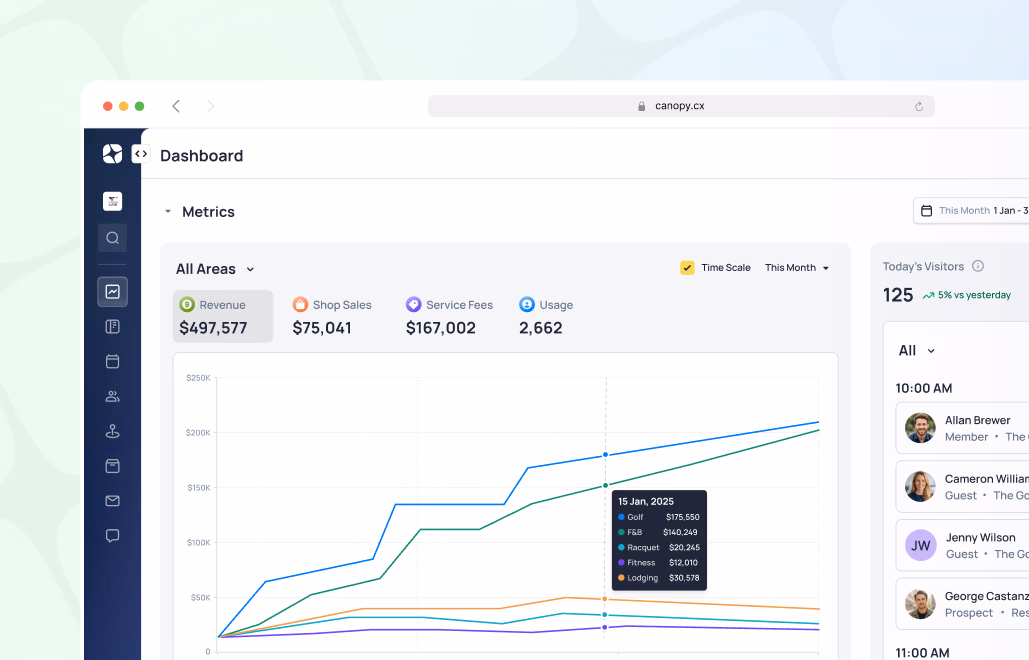1029x660 pixels.
Task: Open George Castanza visitor card
Action: click(962, 604)
